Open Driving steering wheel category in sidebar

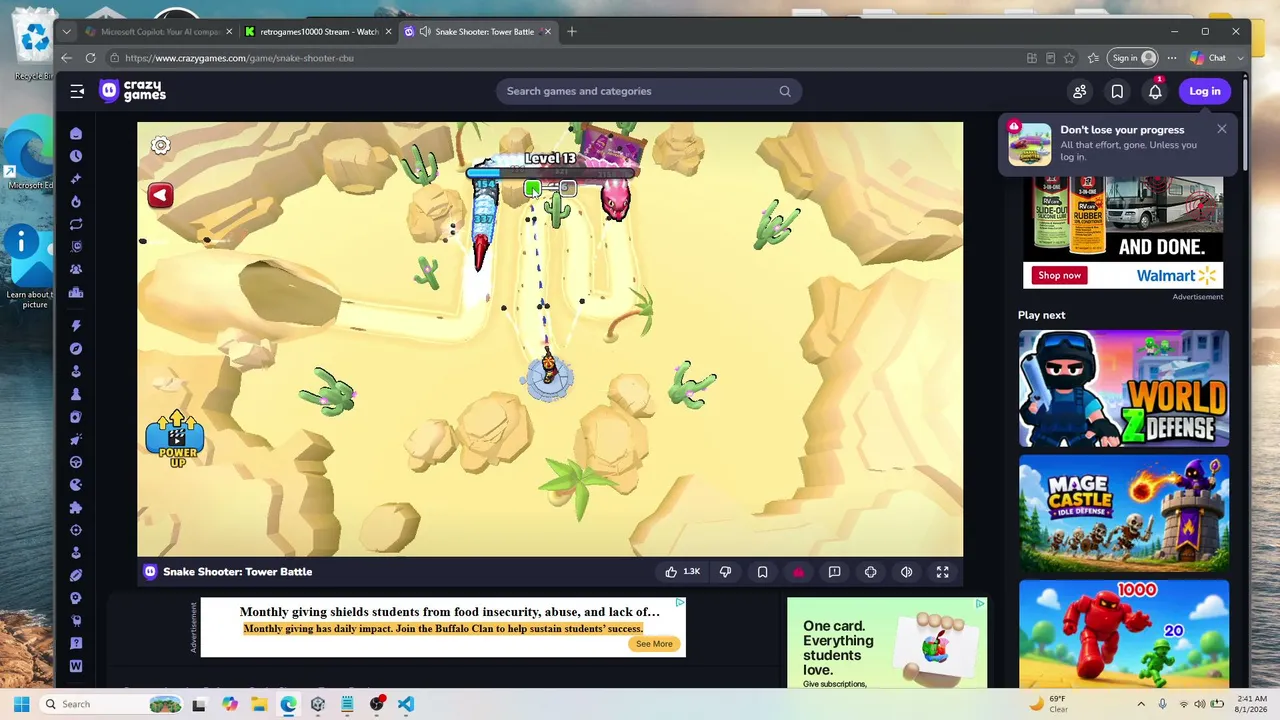[76, 462]
